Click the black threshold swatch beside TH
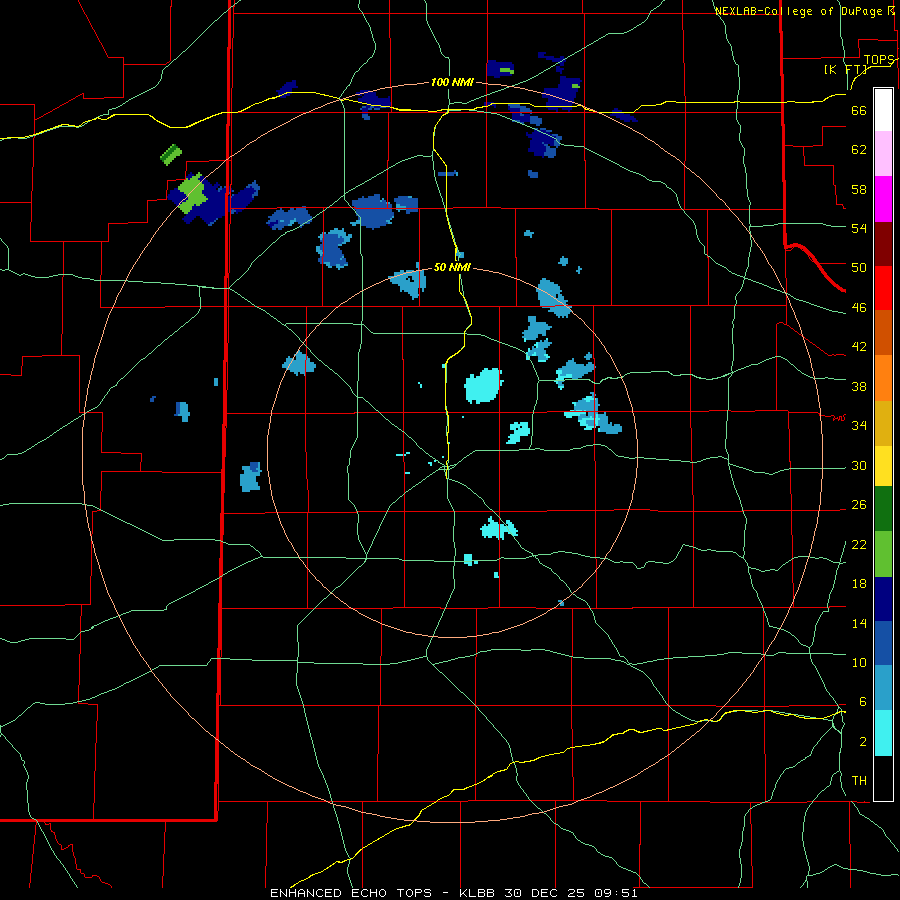Viewport: 900px width, 900px height. [x=883, y=778]
